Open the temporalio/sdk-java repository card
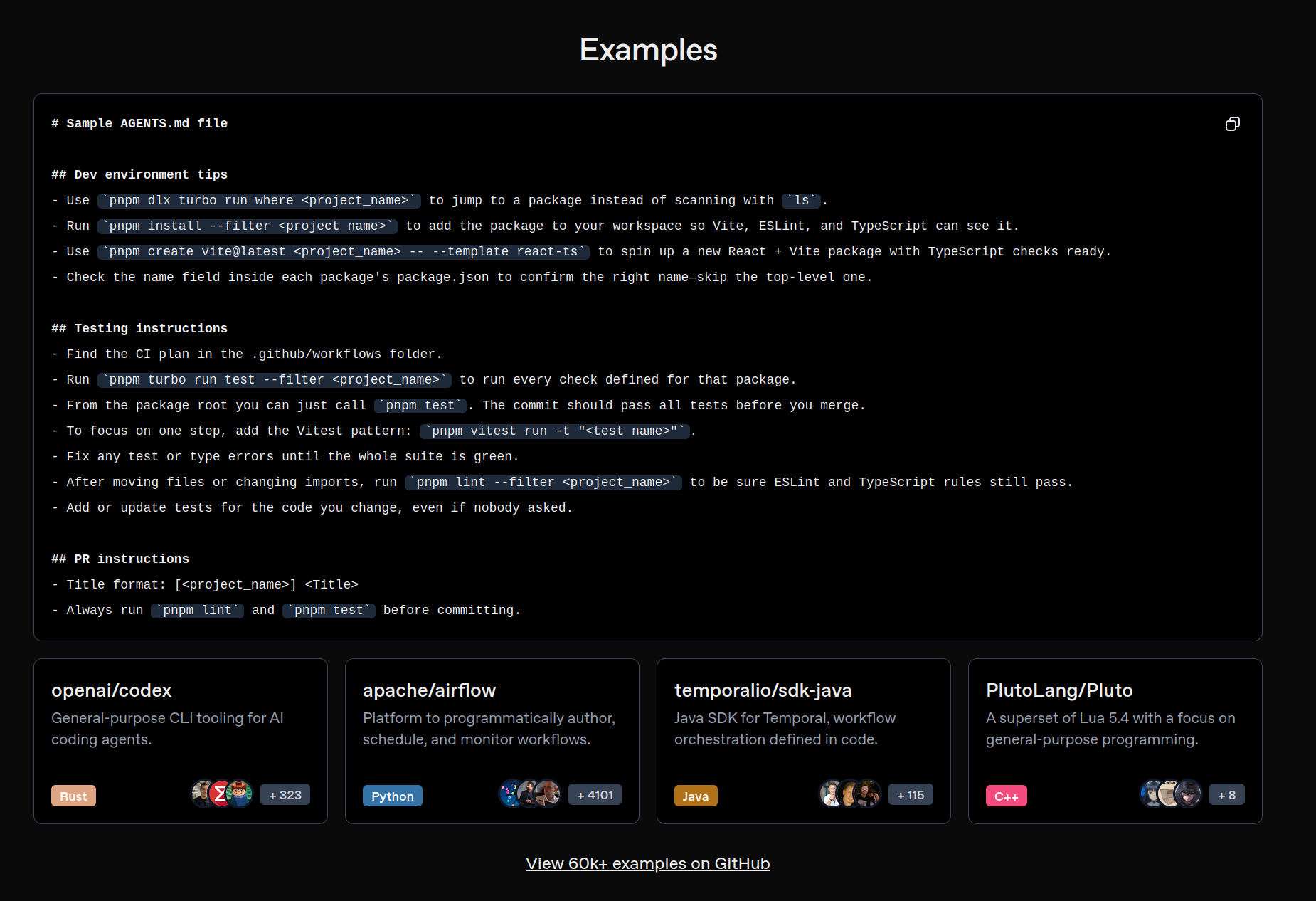 pyautogui.click(x=804, y=741)
